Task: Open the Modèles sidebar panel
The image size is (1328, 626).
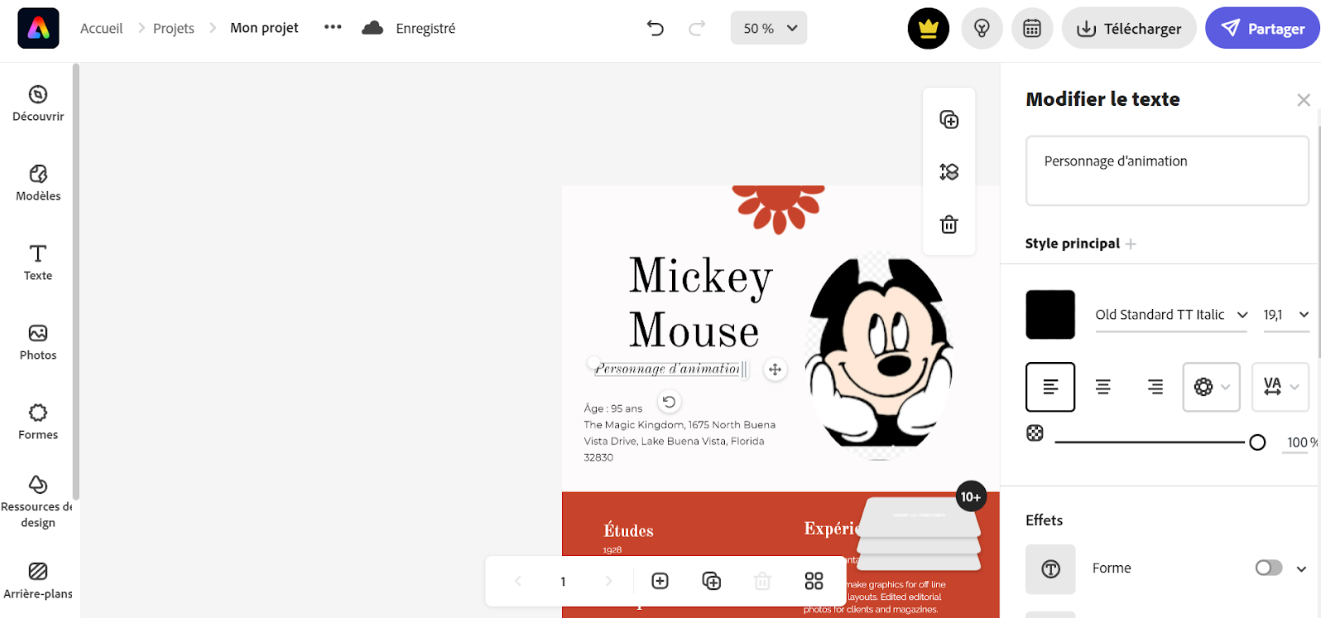Action: (38, 183)
